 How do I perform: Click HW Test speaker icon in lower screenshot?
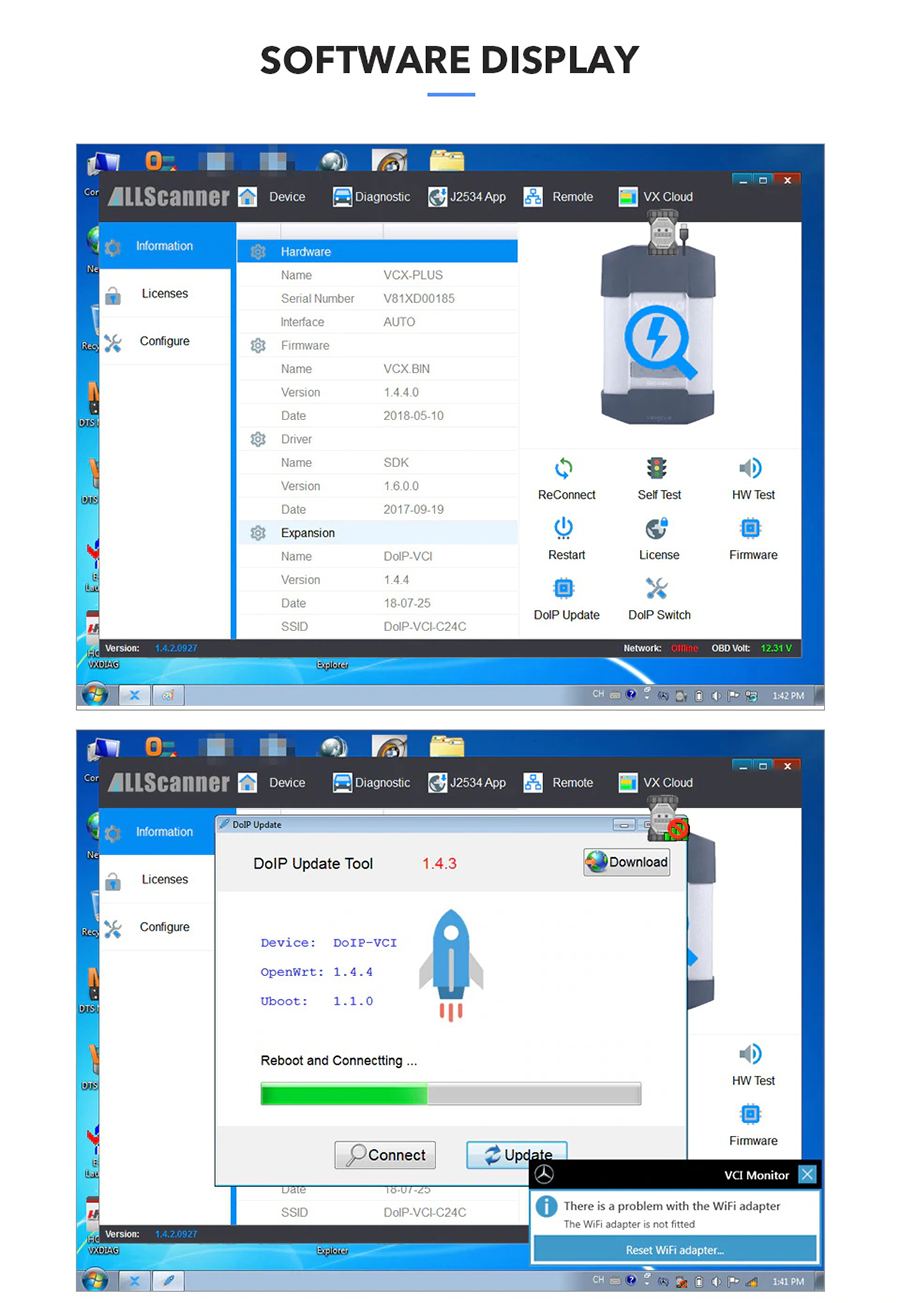pyautogui.click(x=751, y=1054)
